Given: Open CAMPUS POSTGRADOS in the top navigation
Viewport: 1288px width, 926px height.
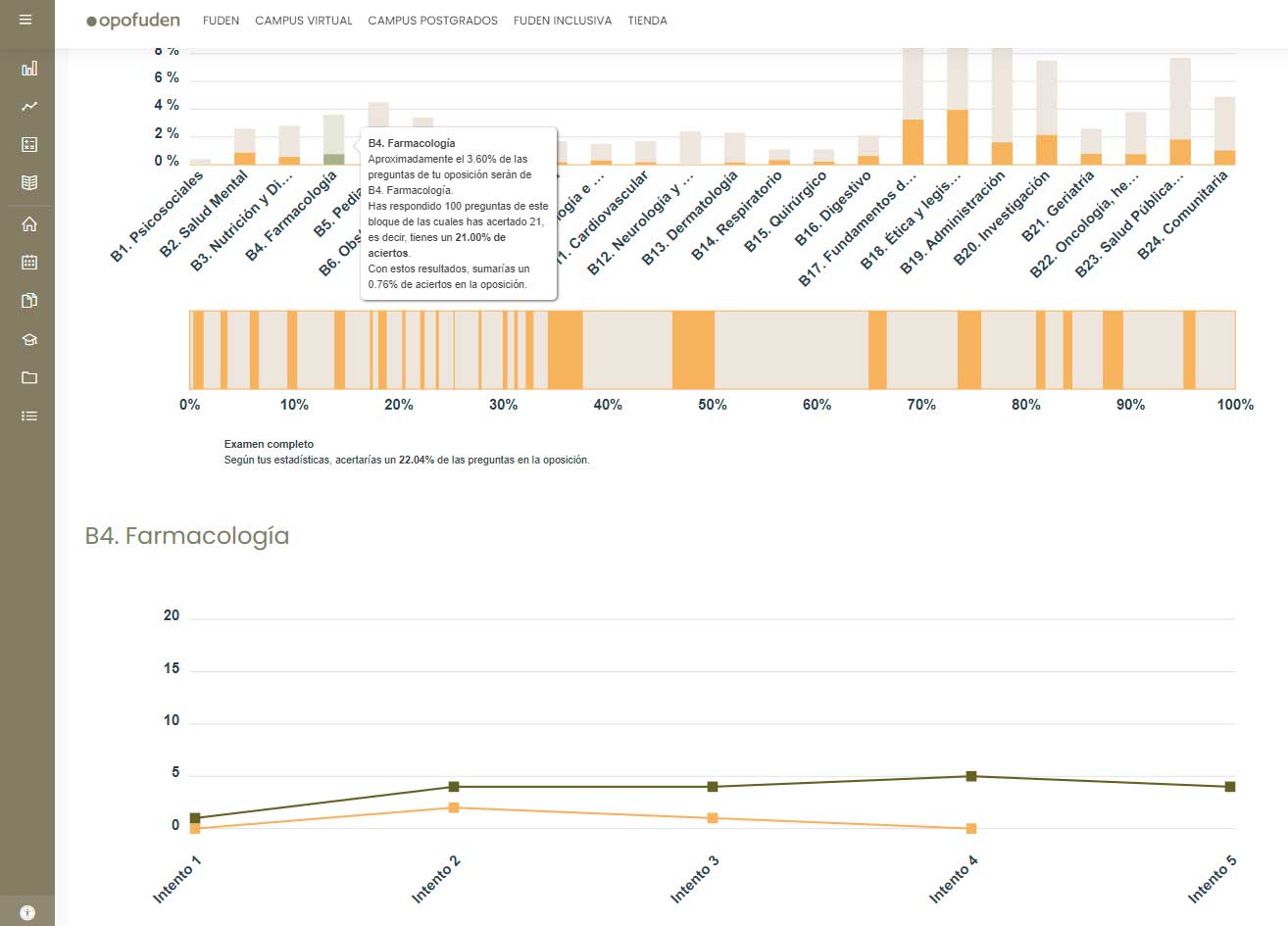Looking at the screenshot, I should pos(432,21).
